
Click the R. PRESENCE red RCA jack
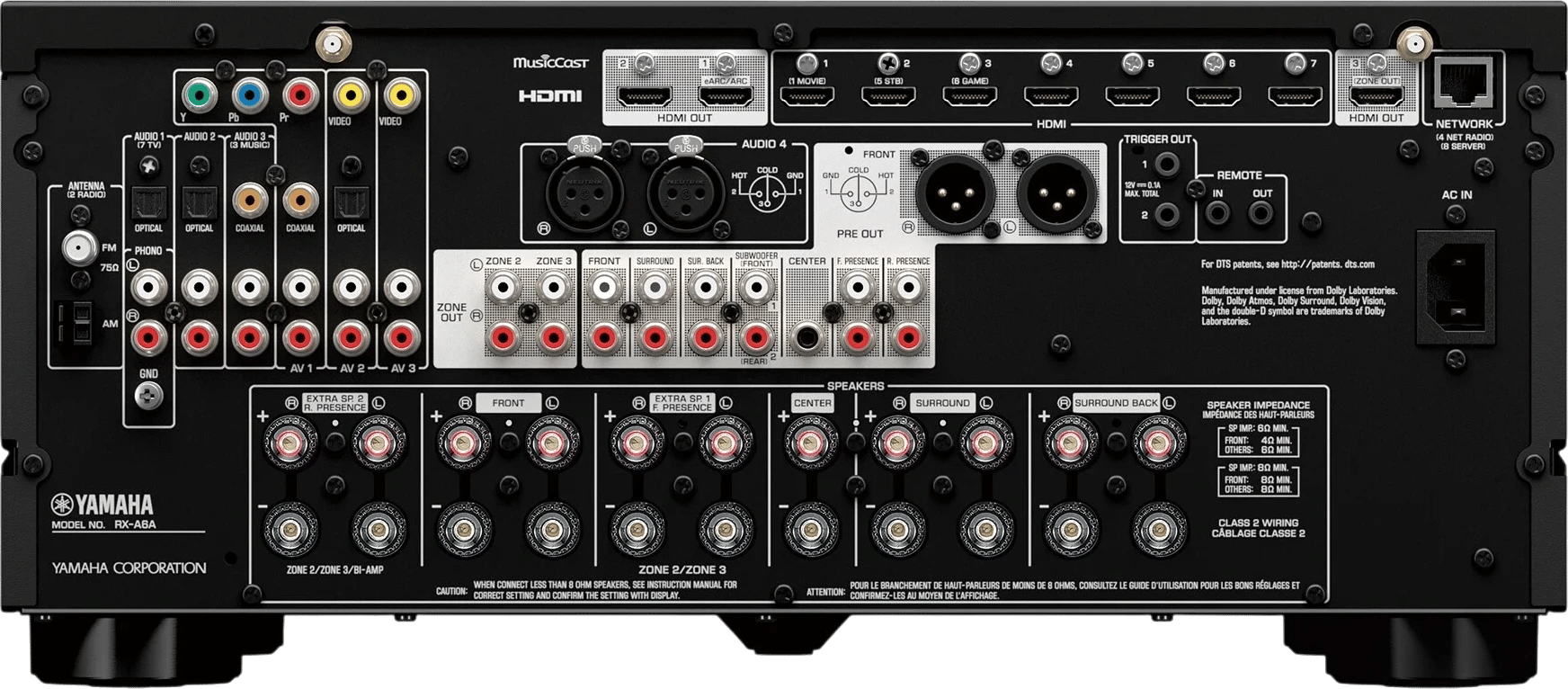coord(908,338)
